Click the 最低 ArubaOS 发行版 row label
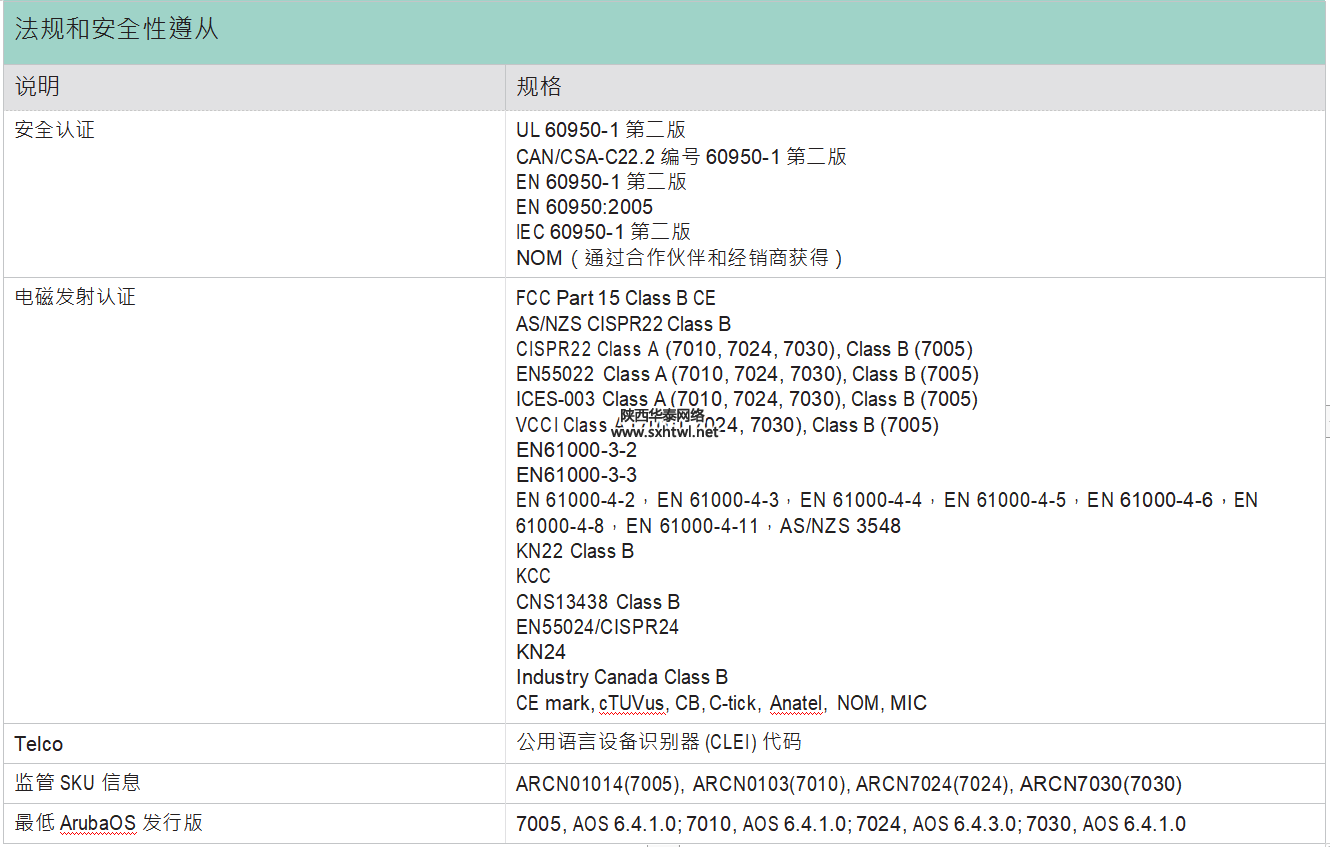Viewport: 1330px width, 847px height. pos(109,823)
